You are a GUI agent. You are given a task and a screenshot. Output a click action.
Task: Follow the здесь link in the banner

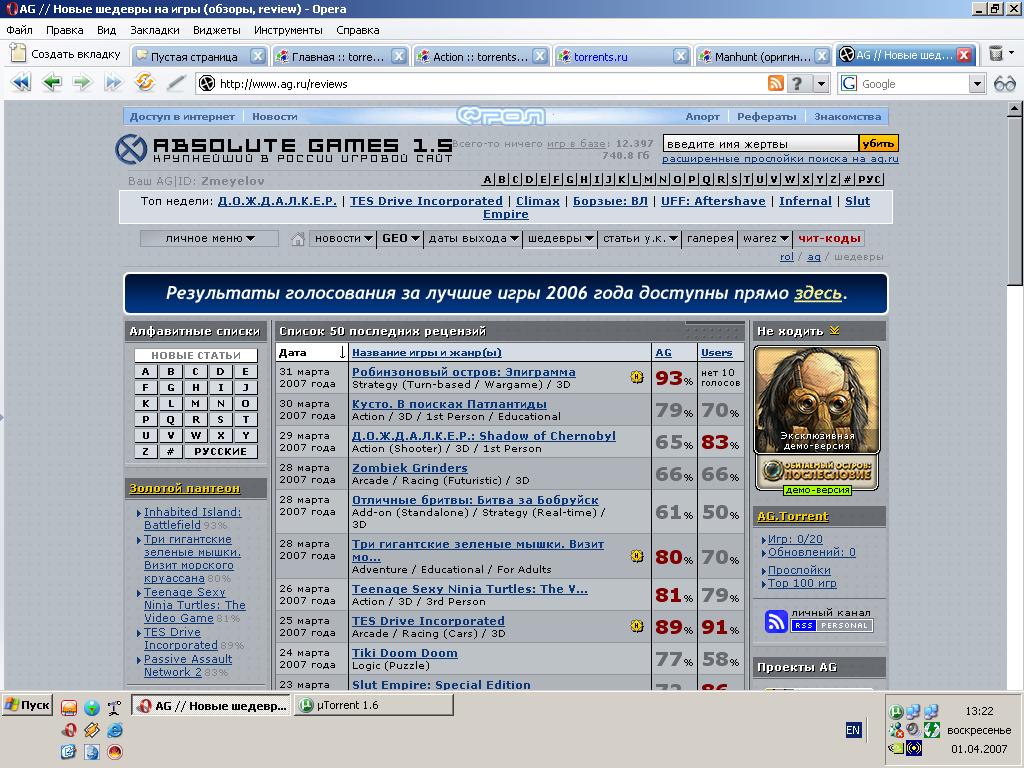tap(818, 293)
